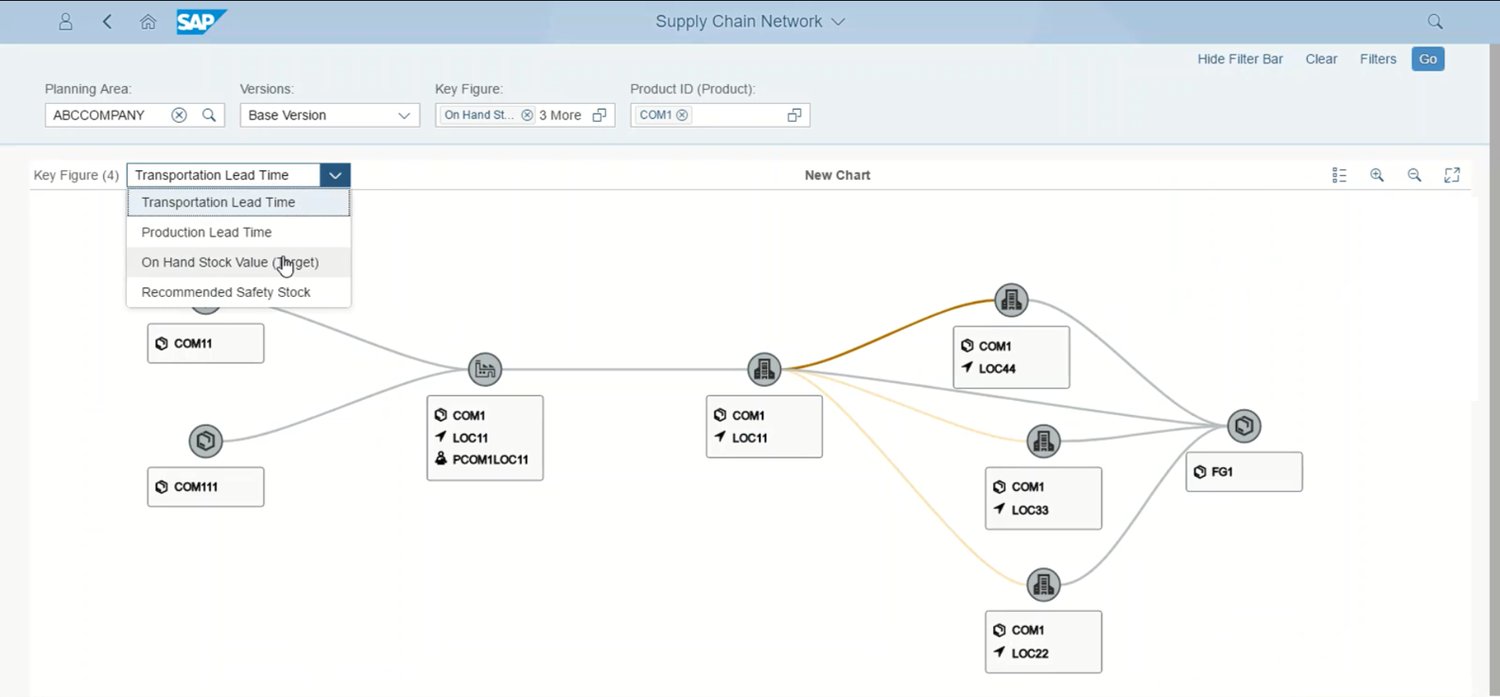This screenshot has height=697, width=1500.
Task: Remove the COM1 product token
Action: (682, 115)
